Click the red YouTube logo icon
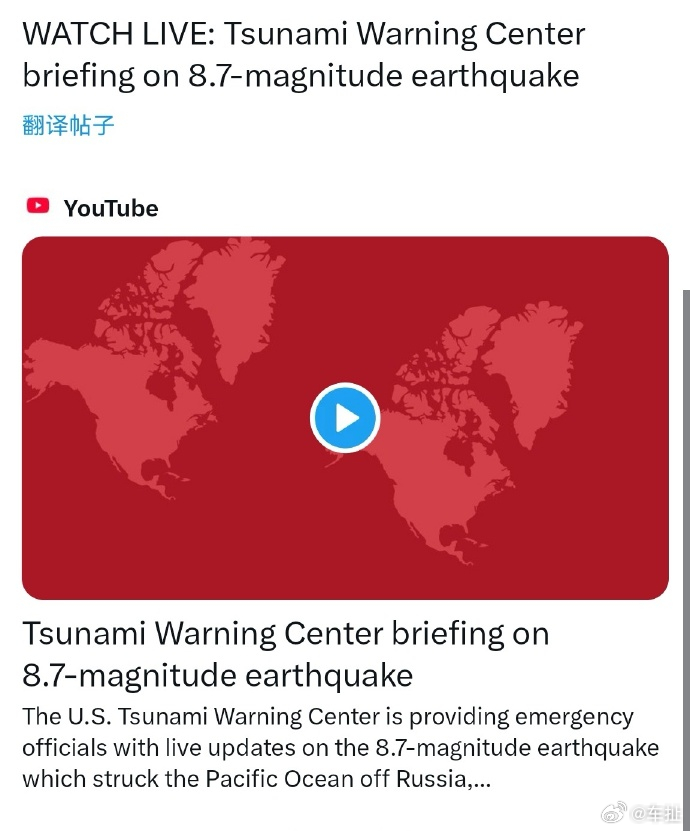This screenshot has width=690, height=831. click(38, 206)
